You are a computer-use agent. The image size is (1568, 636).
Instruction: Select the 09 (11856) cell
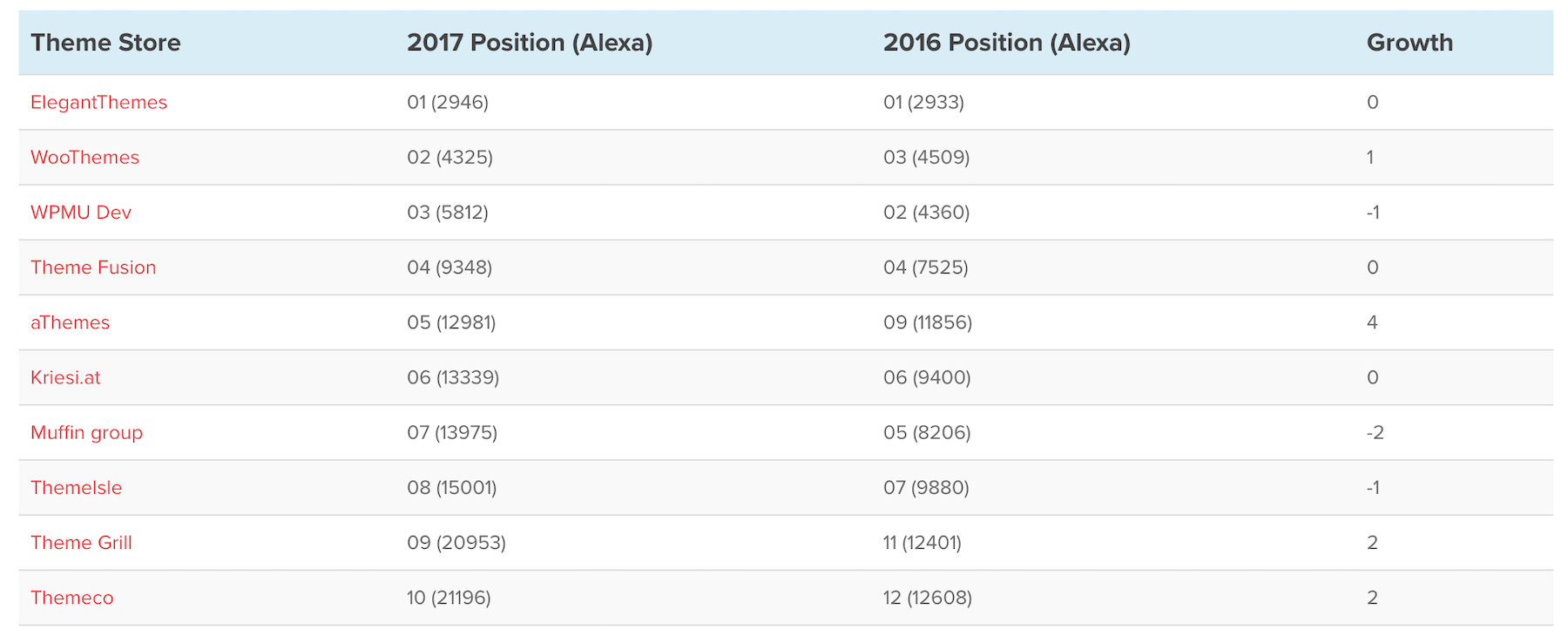pos(927,322)
